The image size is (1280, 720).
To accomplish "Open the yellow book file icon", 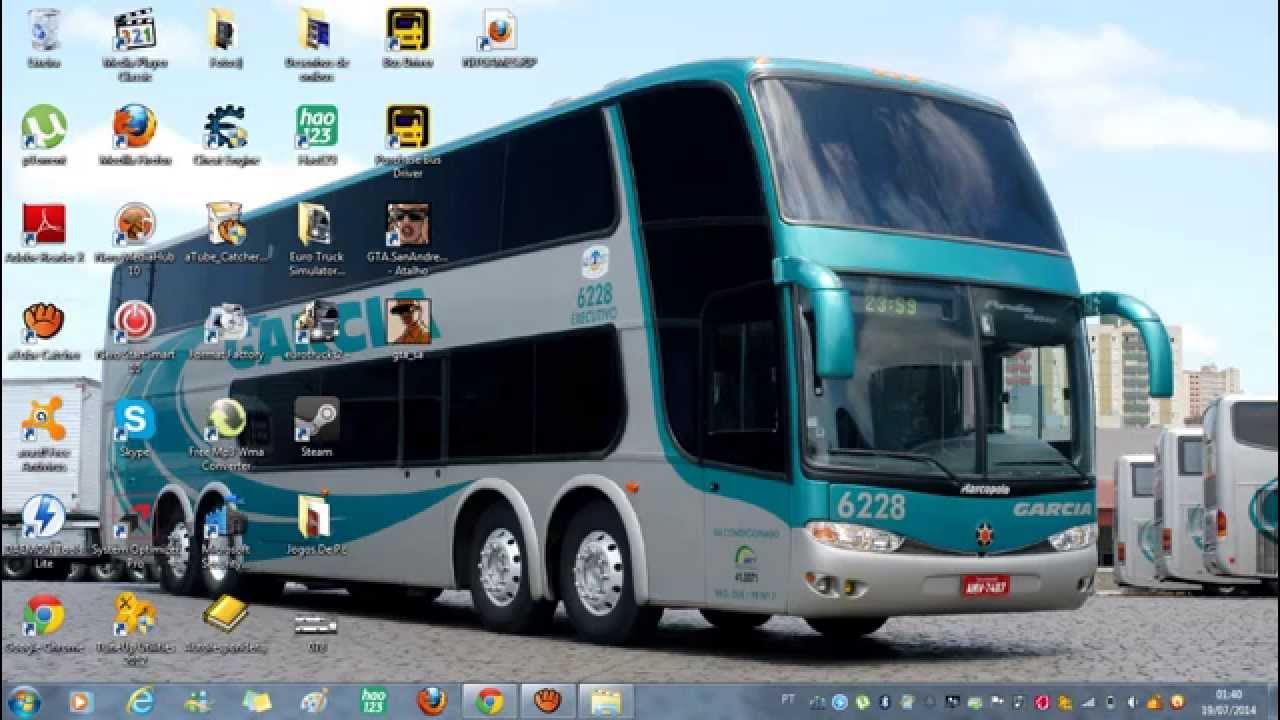I will 226,623.
